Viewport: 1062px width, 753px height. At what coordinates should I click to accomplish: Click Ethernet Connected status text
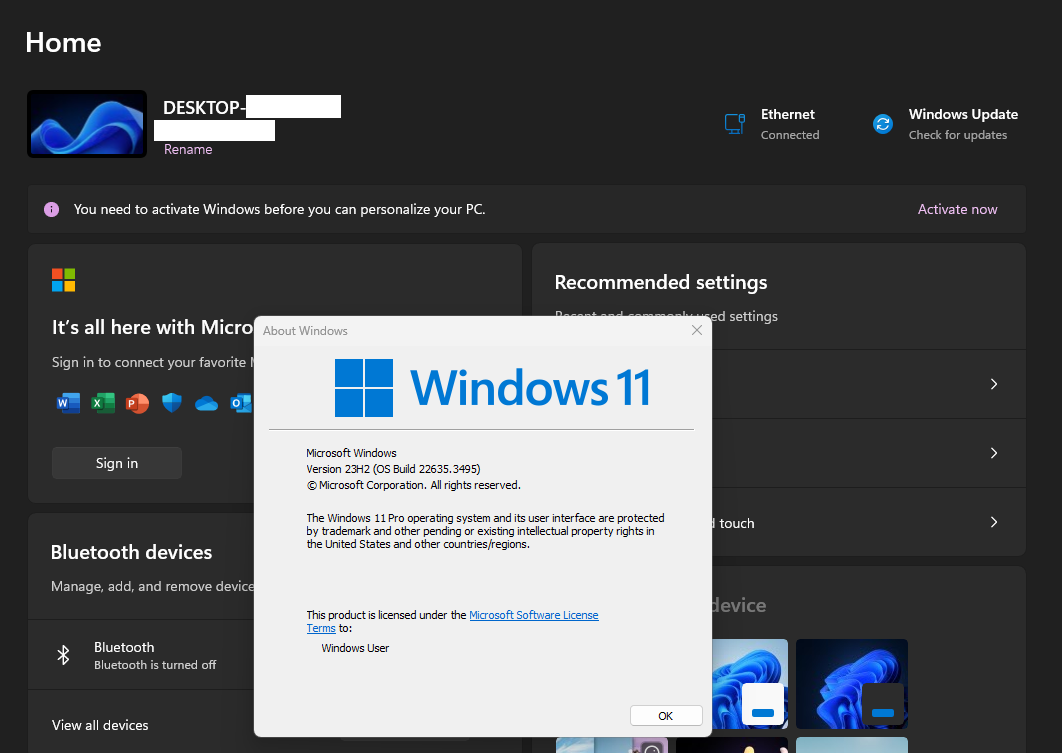790,135
